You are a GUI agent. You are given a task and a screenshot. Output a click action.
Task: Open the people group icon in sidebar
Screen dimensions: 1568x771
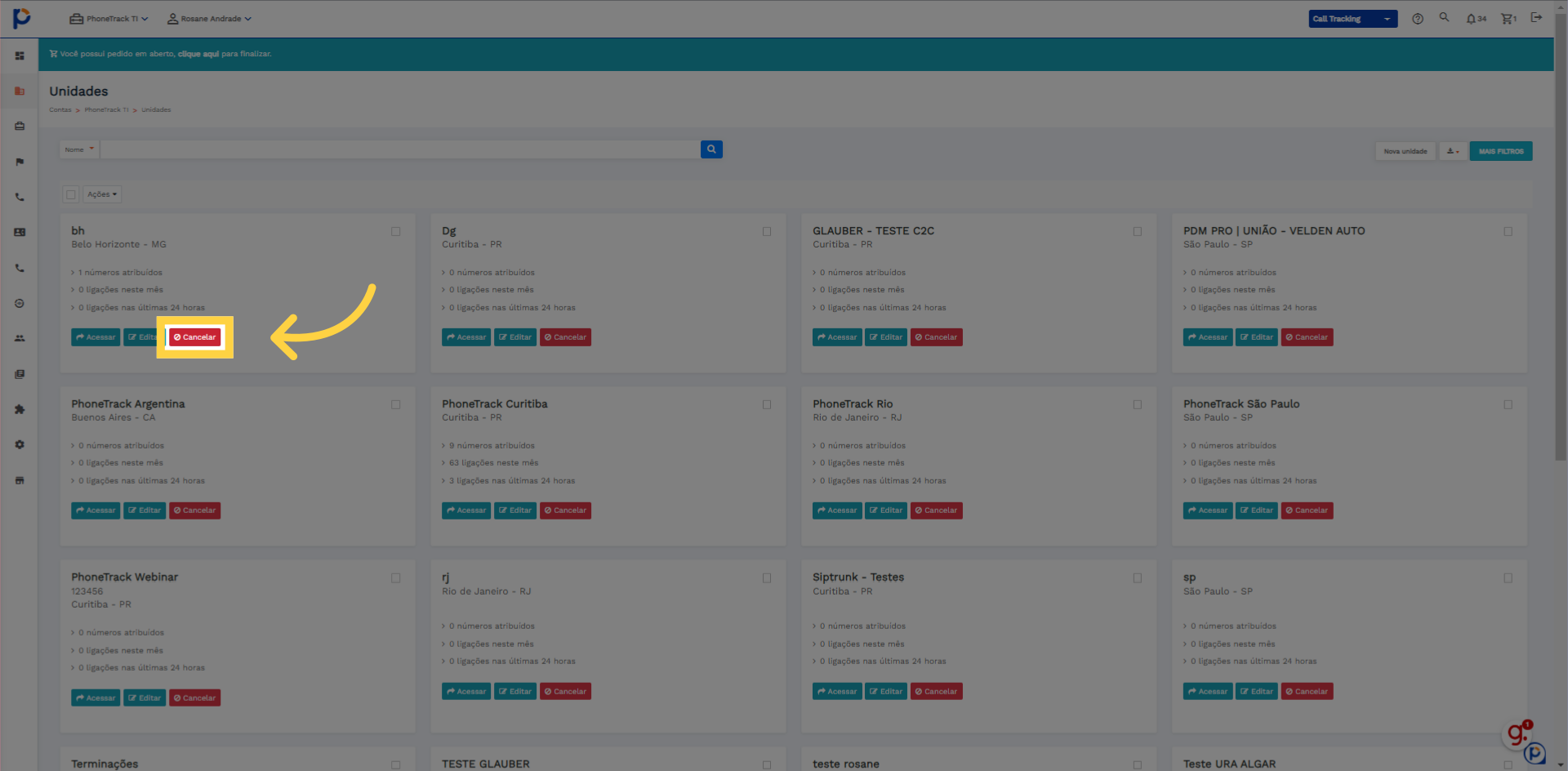pyautogui.click(x=20, y=338)
